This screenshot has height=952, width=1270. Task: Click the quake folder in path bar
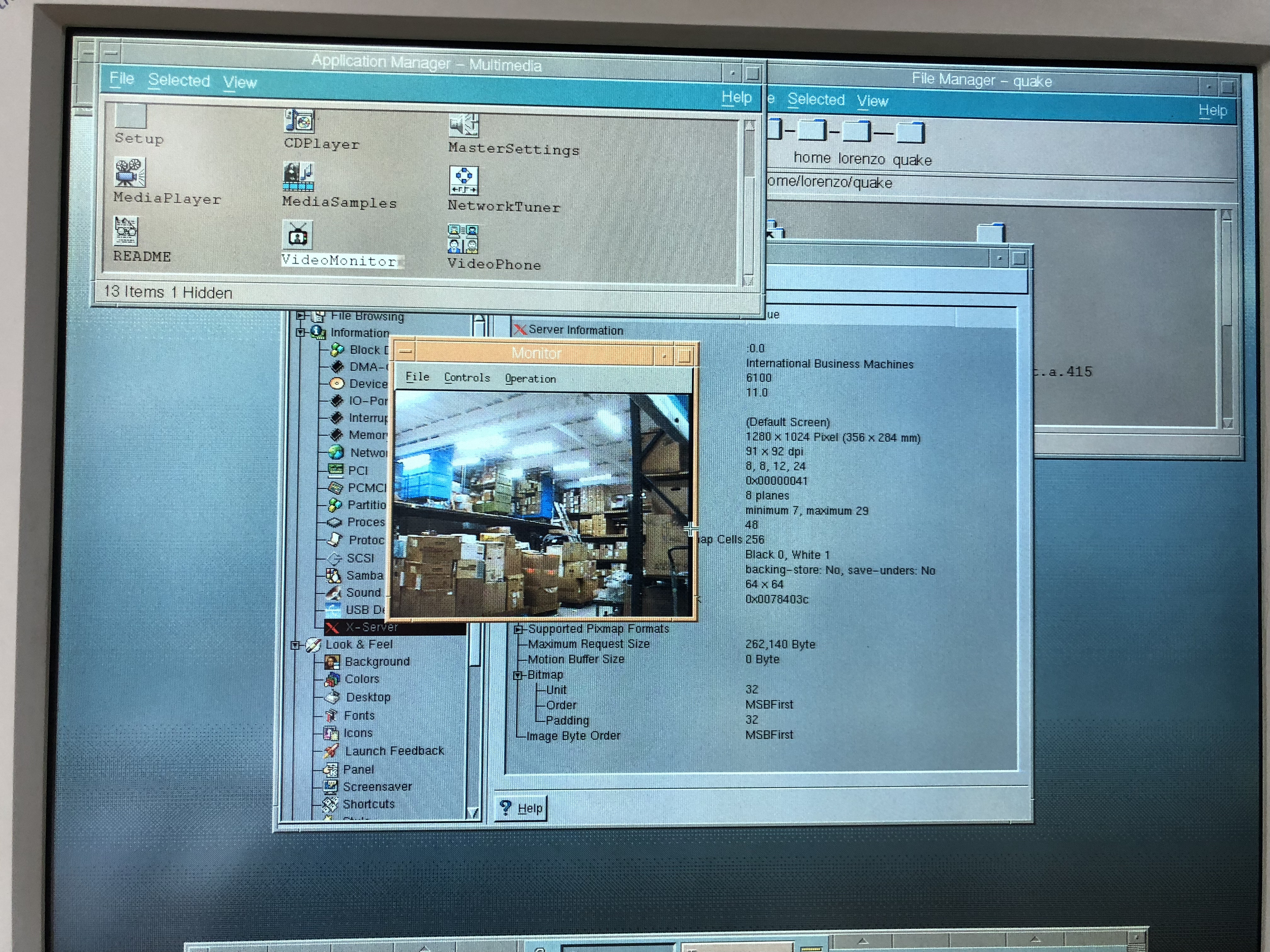911,133
